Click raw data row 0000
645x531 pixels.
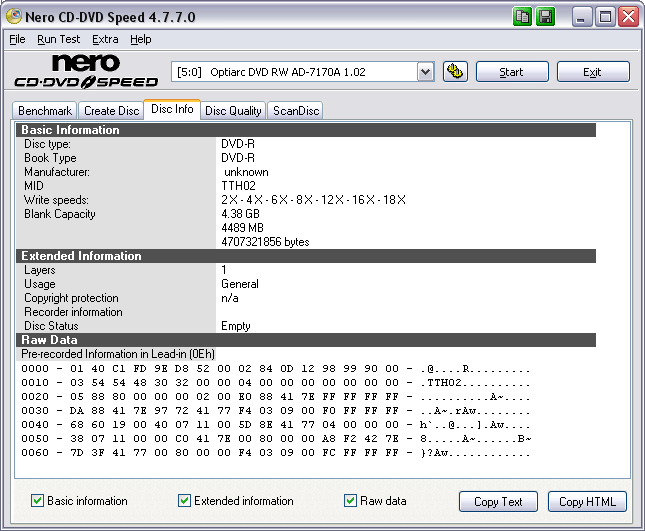276,369
